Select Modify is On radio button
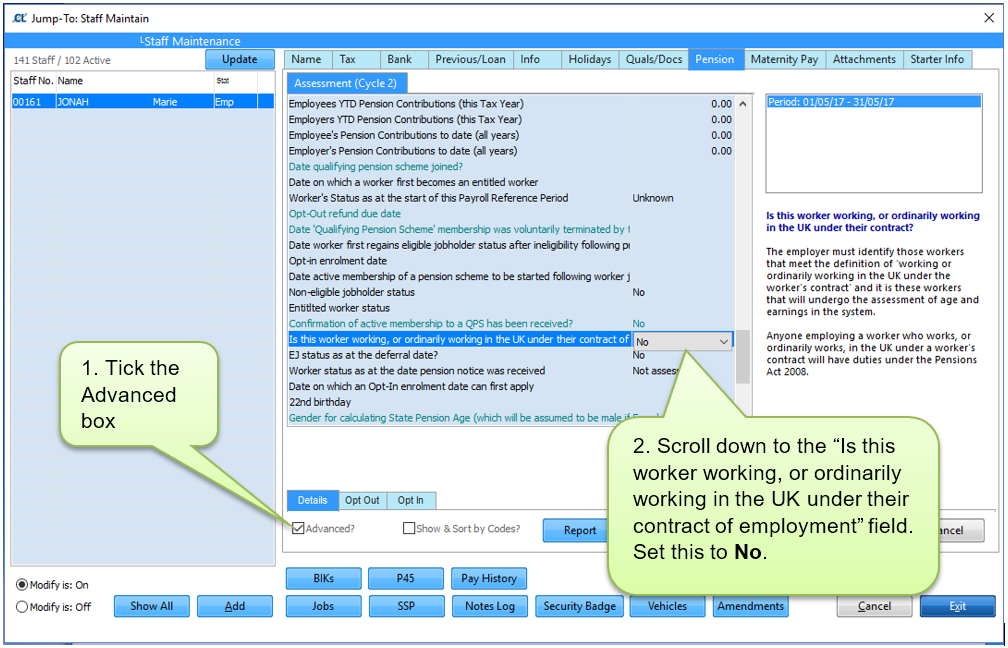 (22, 585)
